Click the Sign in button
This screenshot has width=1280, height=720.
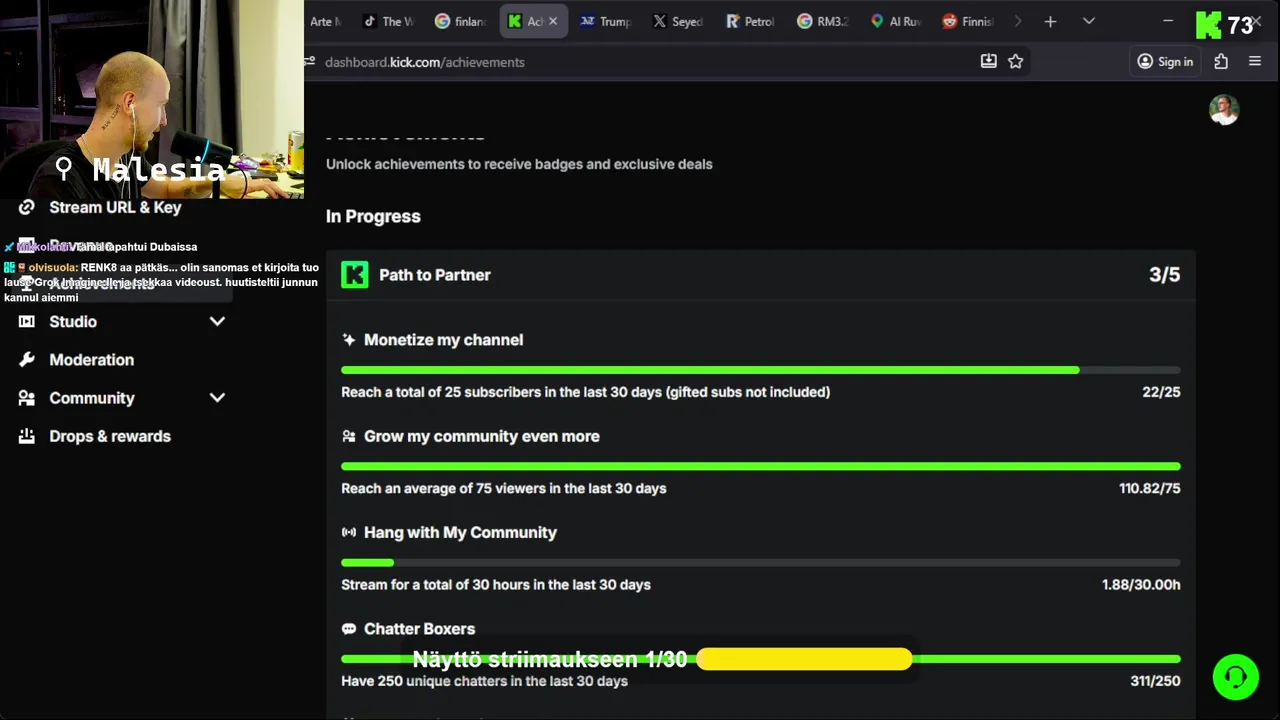point(1165,61)
